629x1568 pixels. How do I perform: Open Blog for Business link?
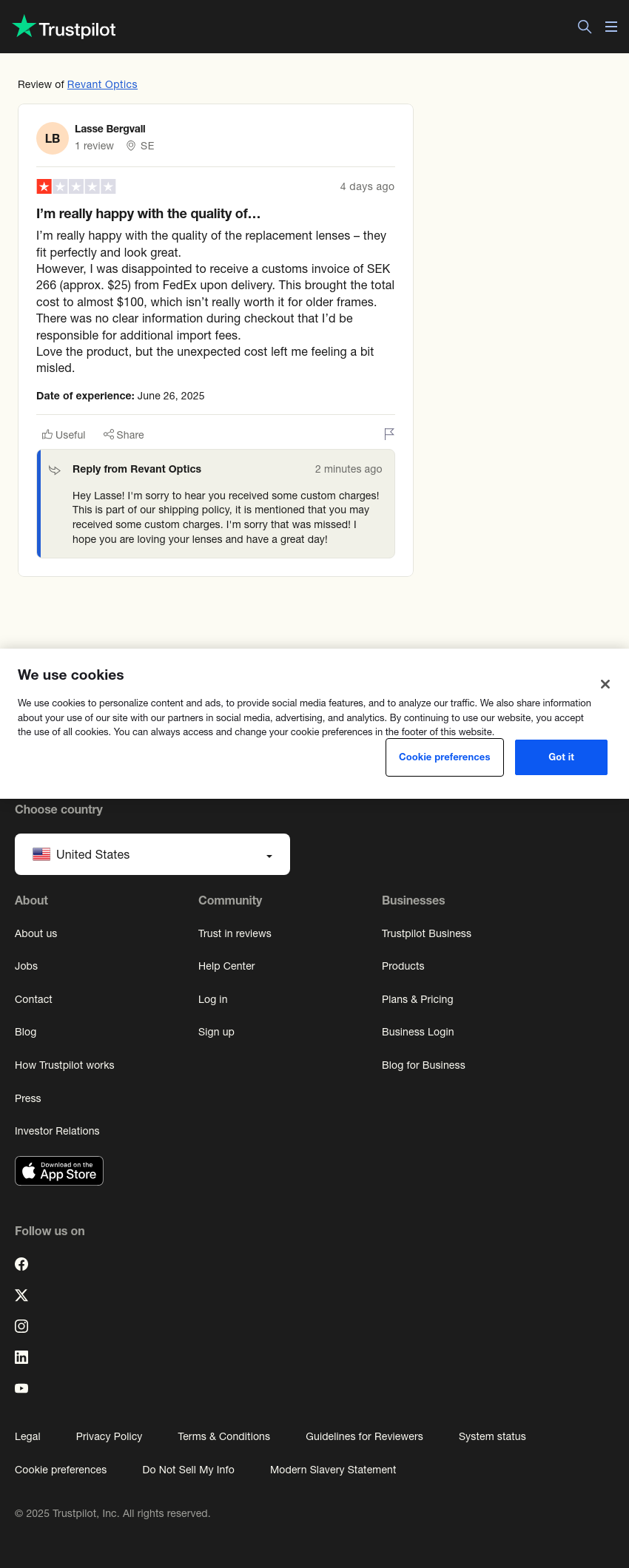click(423, 1065)
